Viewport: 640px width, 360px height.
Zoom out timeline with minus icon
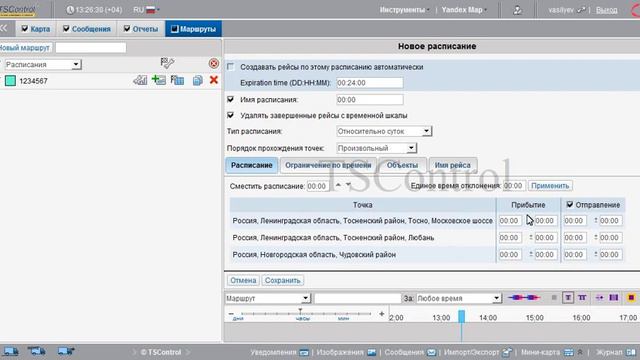point(231,314)
